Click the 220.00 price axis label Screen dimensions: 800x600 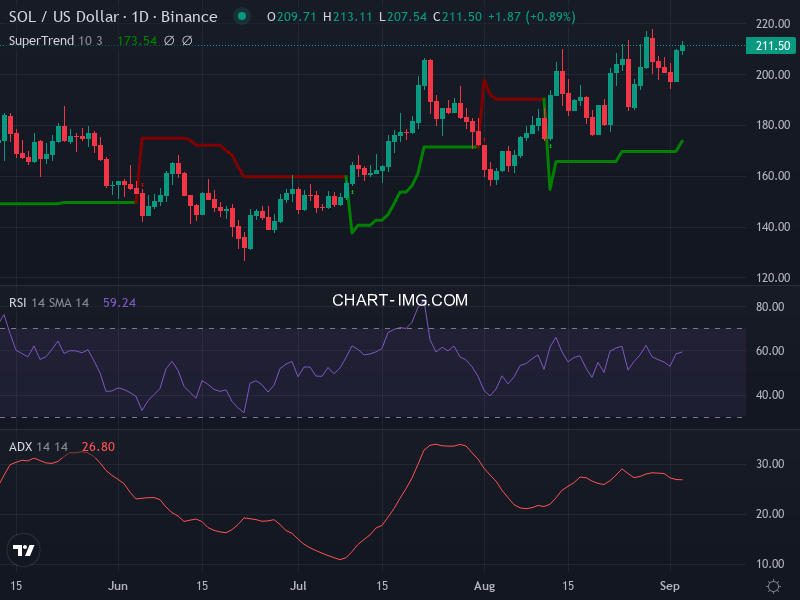click(x=772, y=24)
